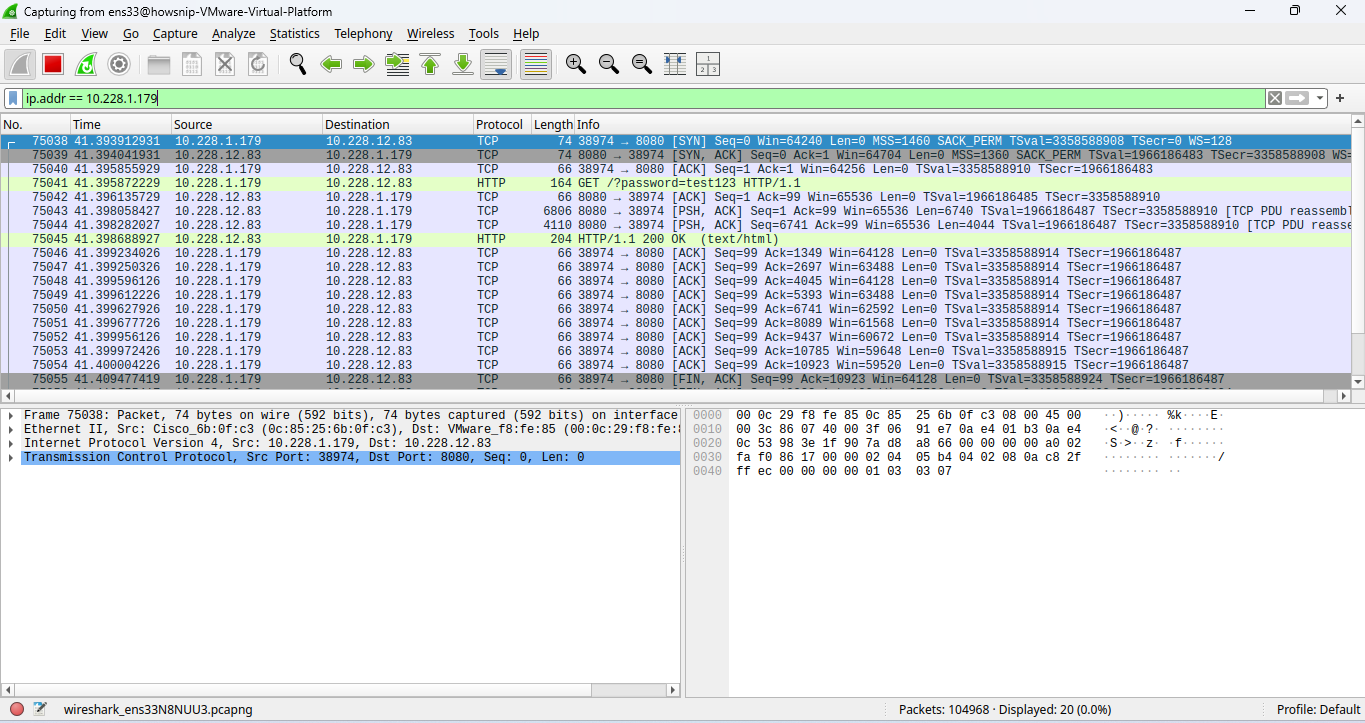Expand the Frame 75038 tree row
This screenshot has width=1365, height=723.
pyautogui.click(x=10, y=416)
